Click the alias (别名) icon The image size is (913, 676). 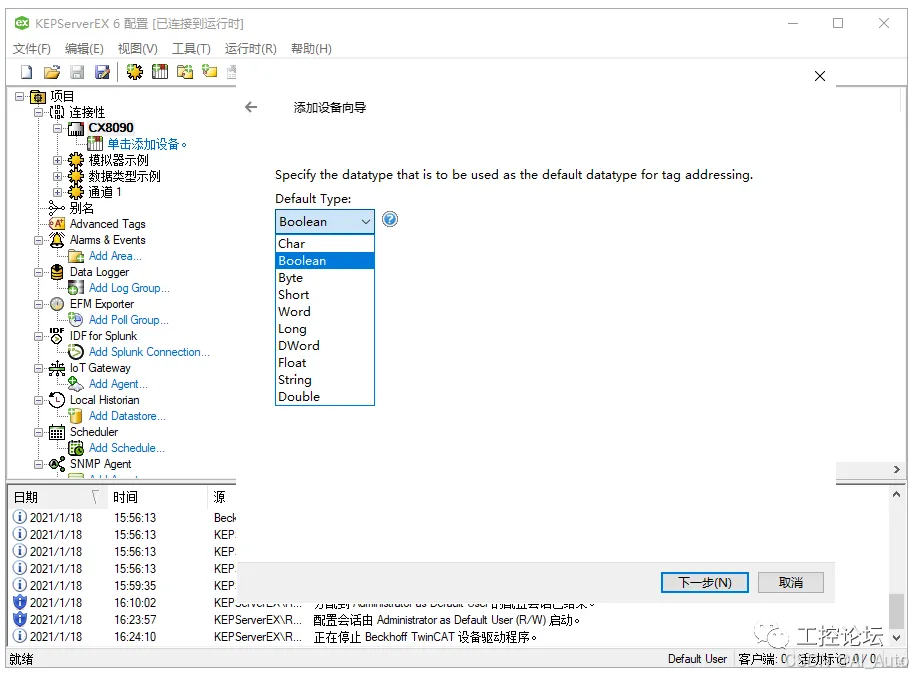coord(57,208)
